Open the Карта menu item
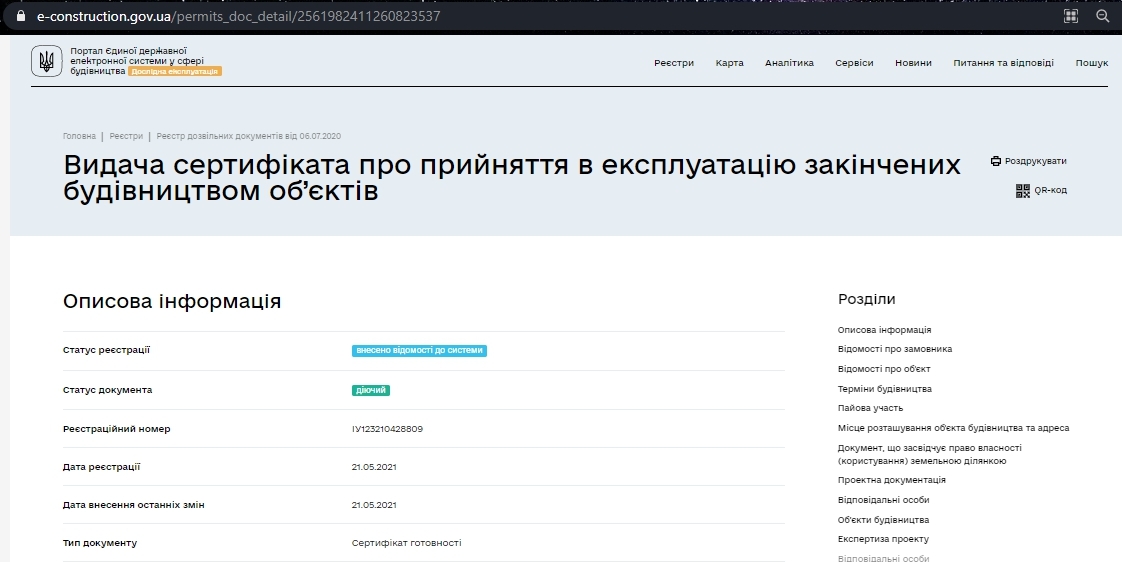This screenshot has width=1122, height=562. click(x=729, y=63)
